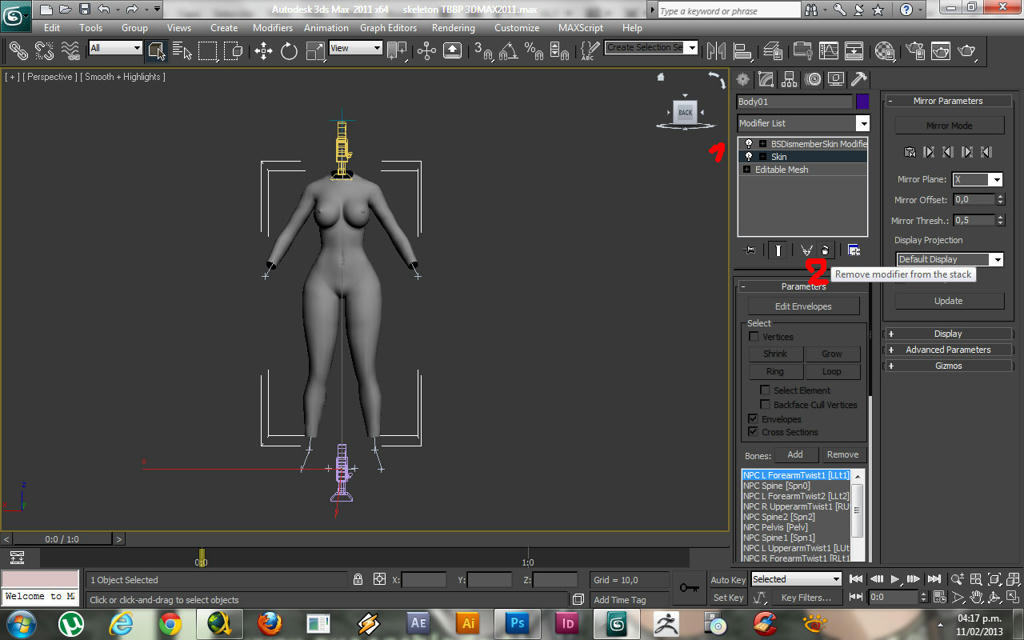The height and width of the screenshot is (640, 1024).
Task: Click the Unlink Selection tool
Action: point(44,51)
